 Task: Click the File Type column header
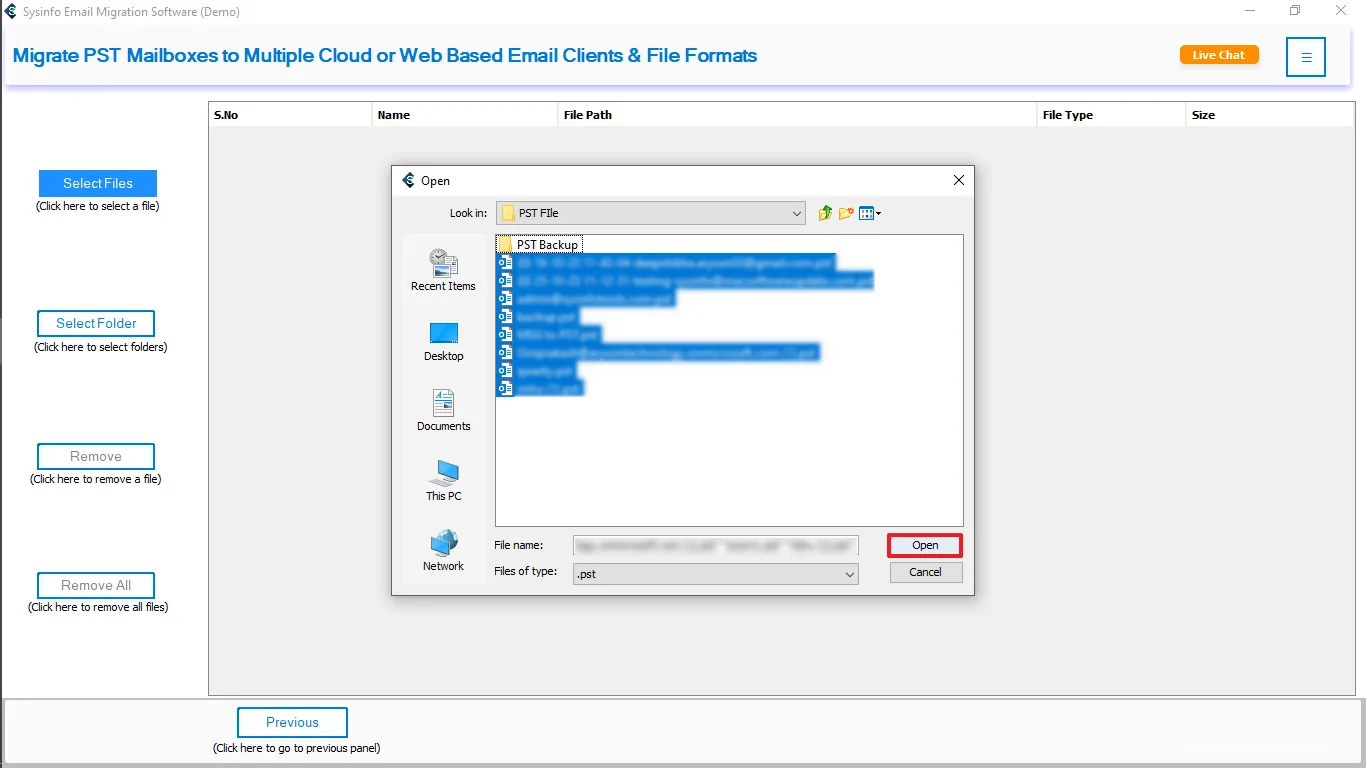point(1111,115)
